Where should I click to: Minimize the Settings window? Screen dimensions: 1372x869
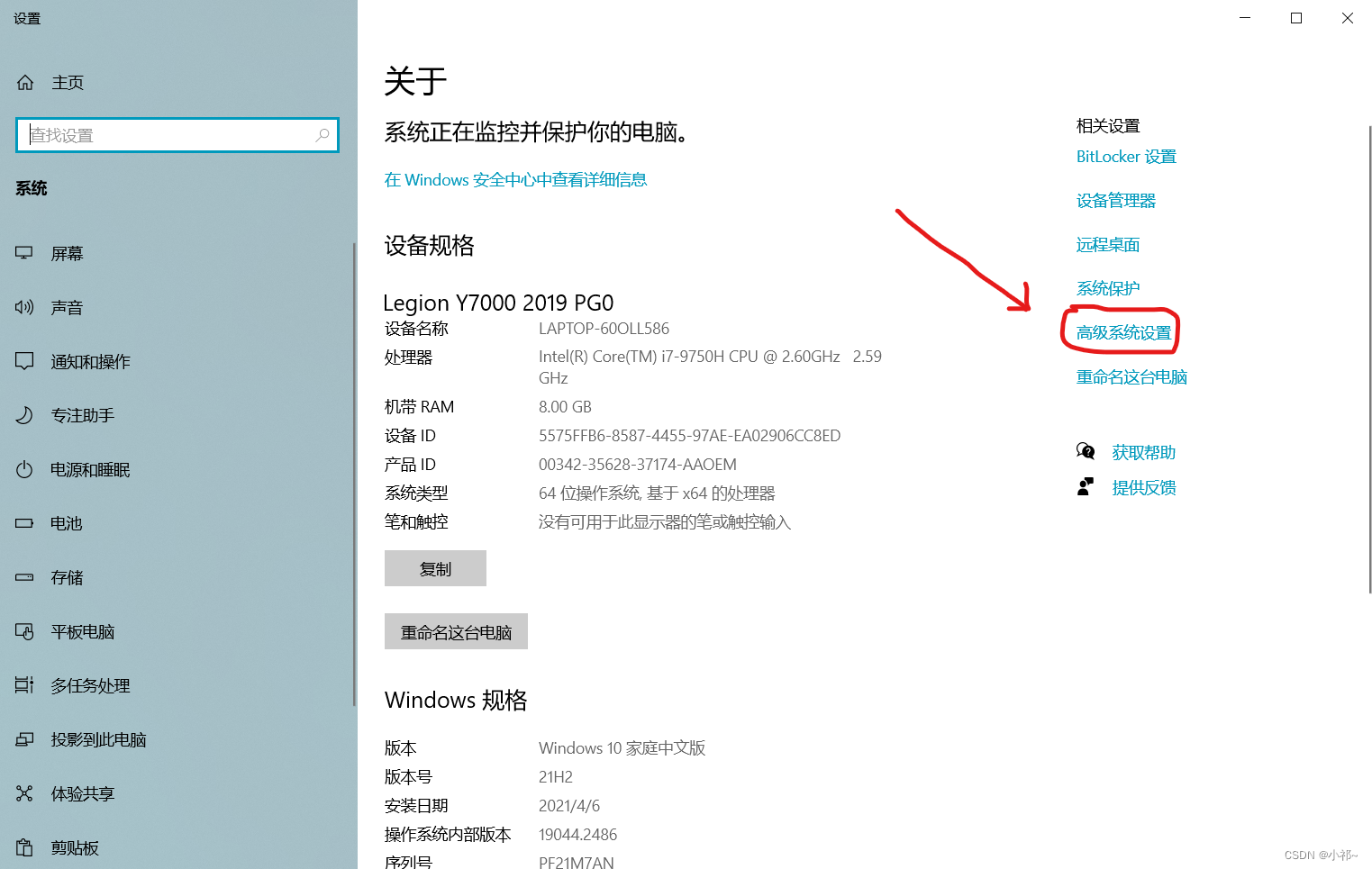1245,18
